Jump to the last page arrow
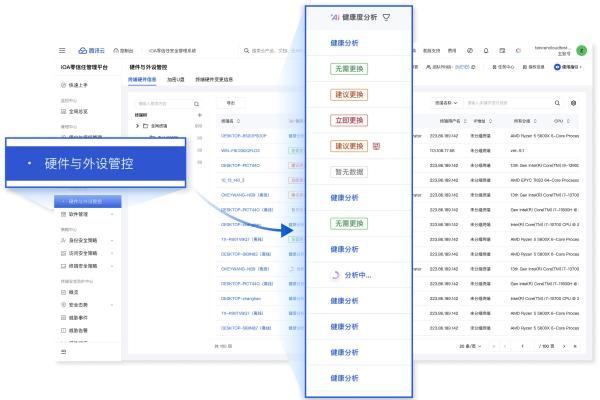The height and width of the screenshot is (400, 600). [575, 346]
